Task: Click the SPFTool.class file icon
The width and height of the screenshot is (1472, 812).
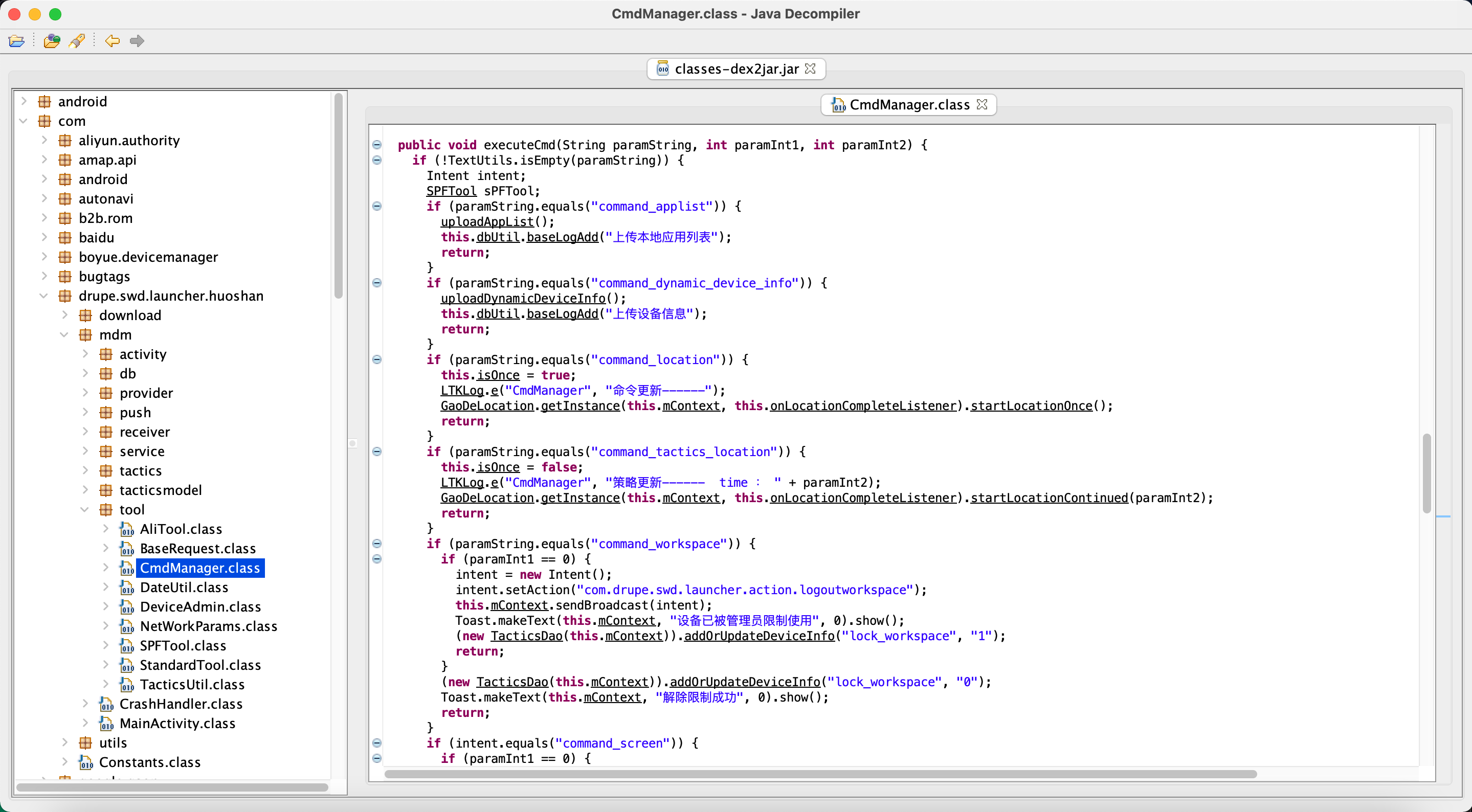Action: pos(127,646)
